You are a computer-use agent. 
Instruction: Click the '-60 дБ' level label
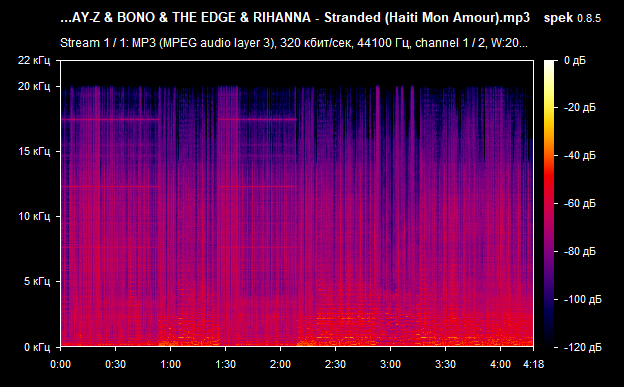(x=579, y=203)
